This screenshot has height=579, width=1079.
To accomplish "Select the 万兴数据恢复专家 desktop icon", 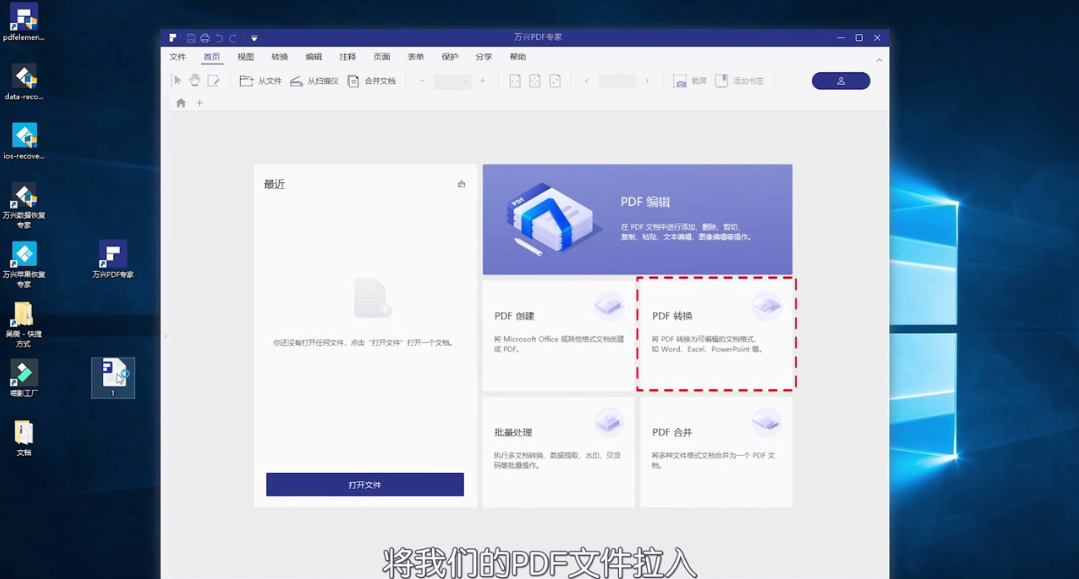I will coord(24,206).
